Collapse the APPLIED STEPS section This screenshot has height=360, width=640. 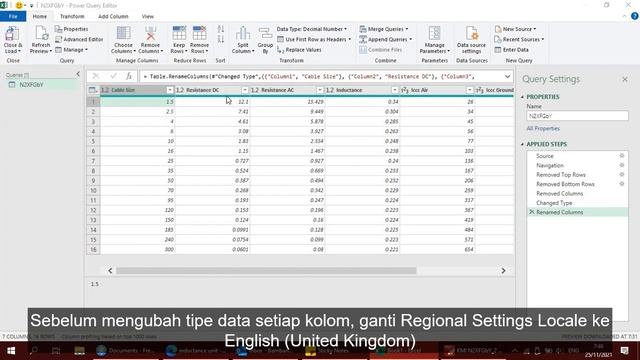pos(522,144)
